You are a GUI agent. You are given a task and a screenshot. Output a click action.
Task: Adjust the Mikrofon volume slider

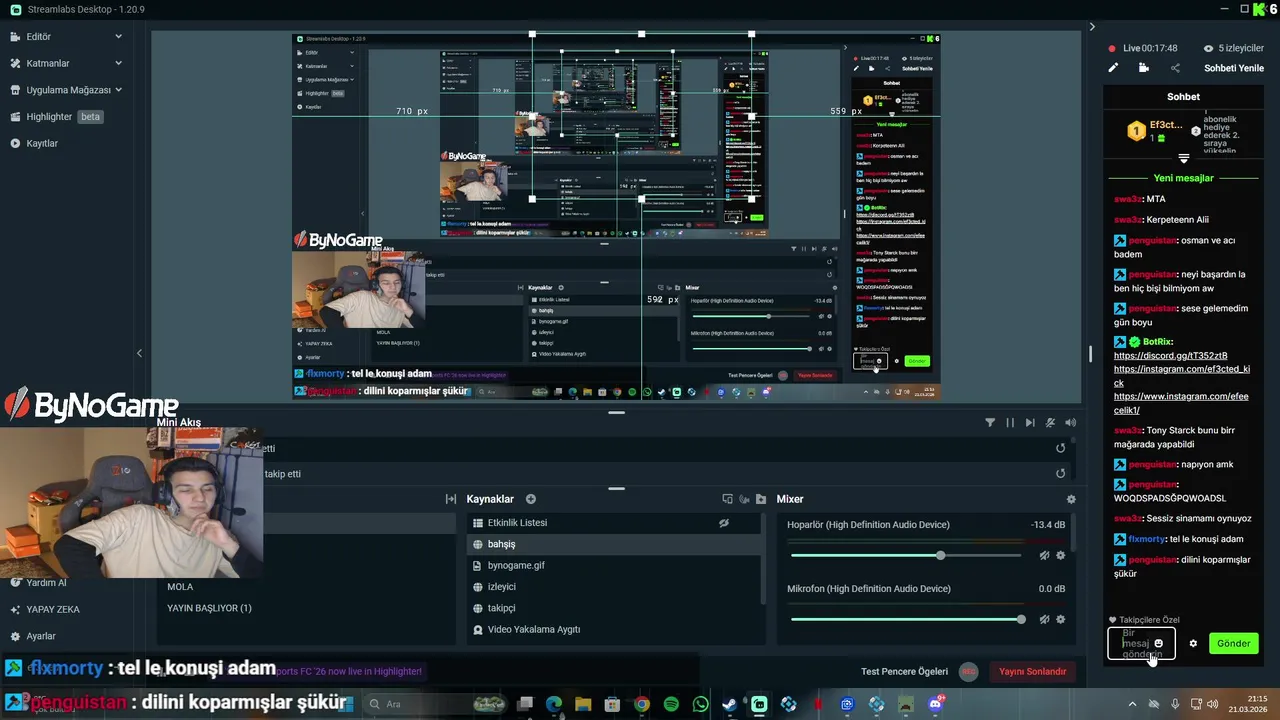pos(908,619)
